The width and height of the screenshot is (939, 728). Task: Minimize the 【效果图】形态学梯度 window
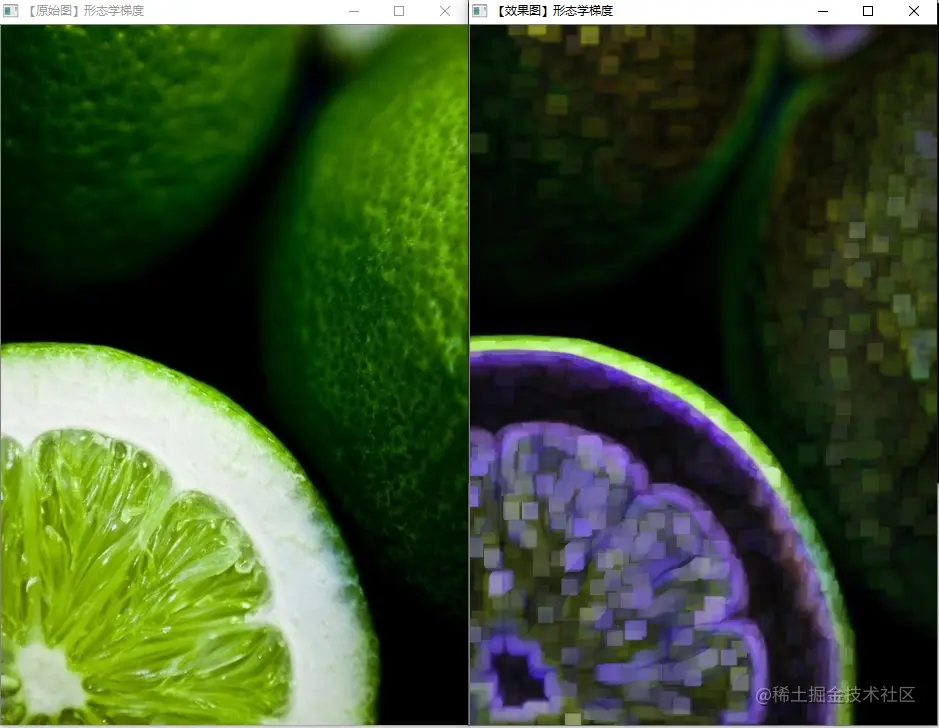pyautogui.click(x=823, y=11)
